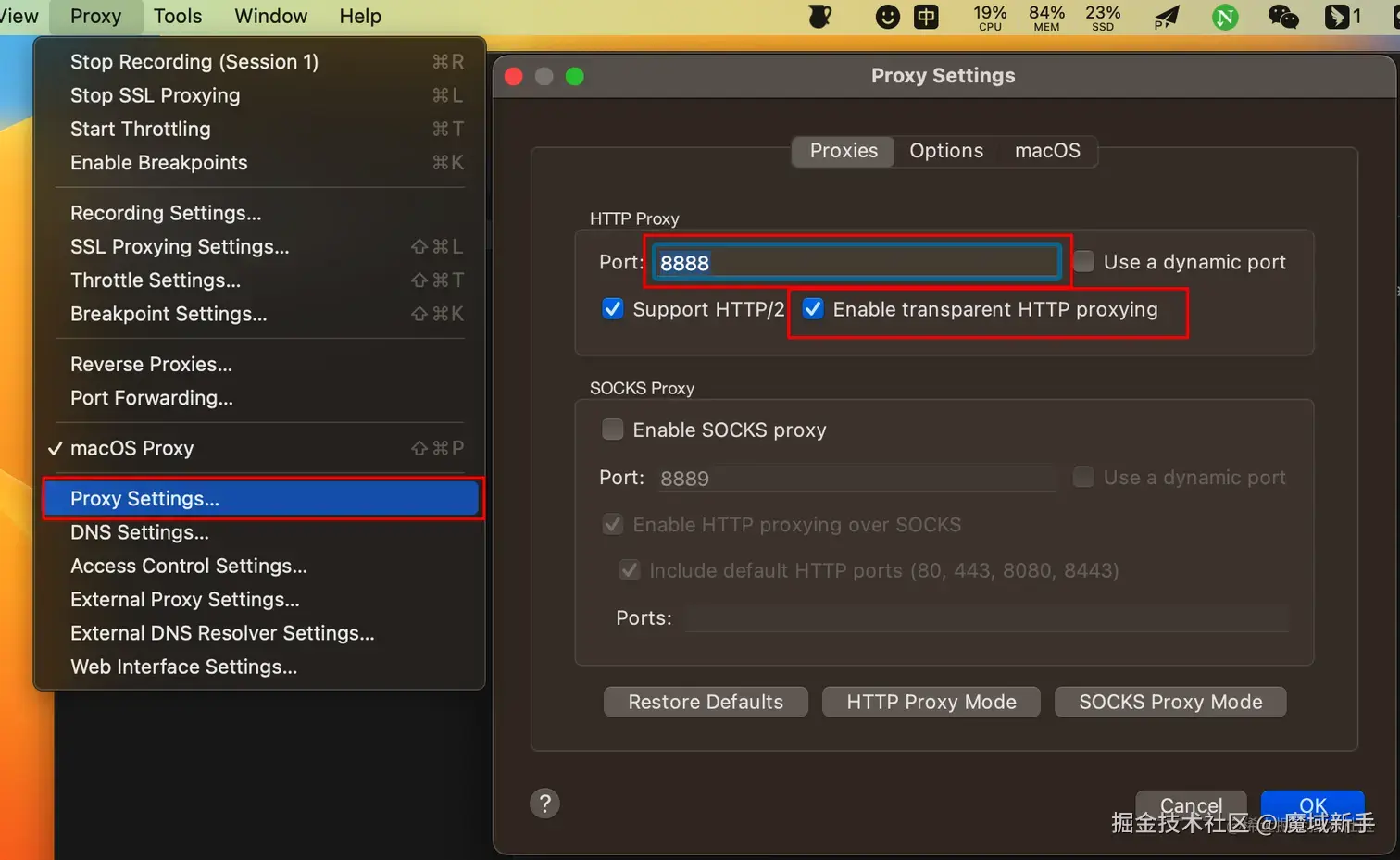Click the green N menu bar icon
Image resolution: width=1400 pixels, height=860 pixels.
point(1225,17)
